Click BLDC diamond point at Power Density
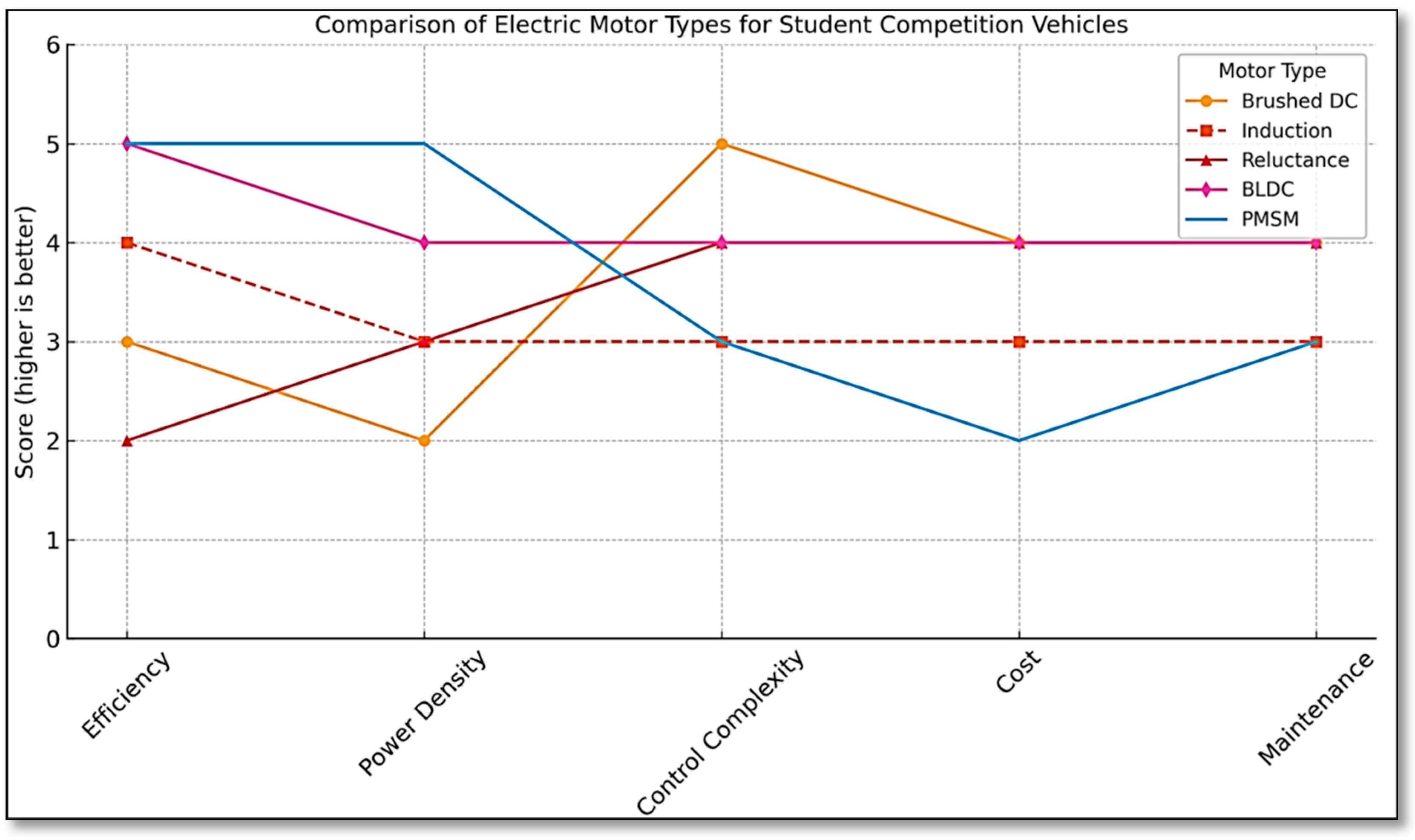Screen dimensions: 1415x840 (425, 243)
